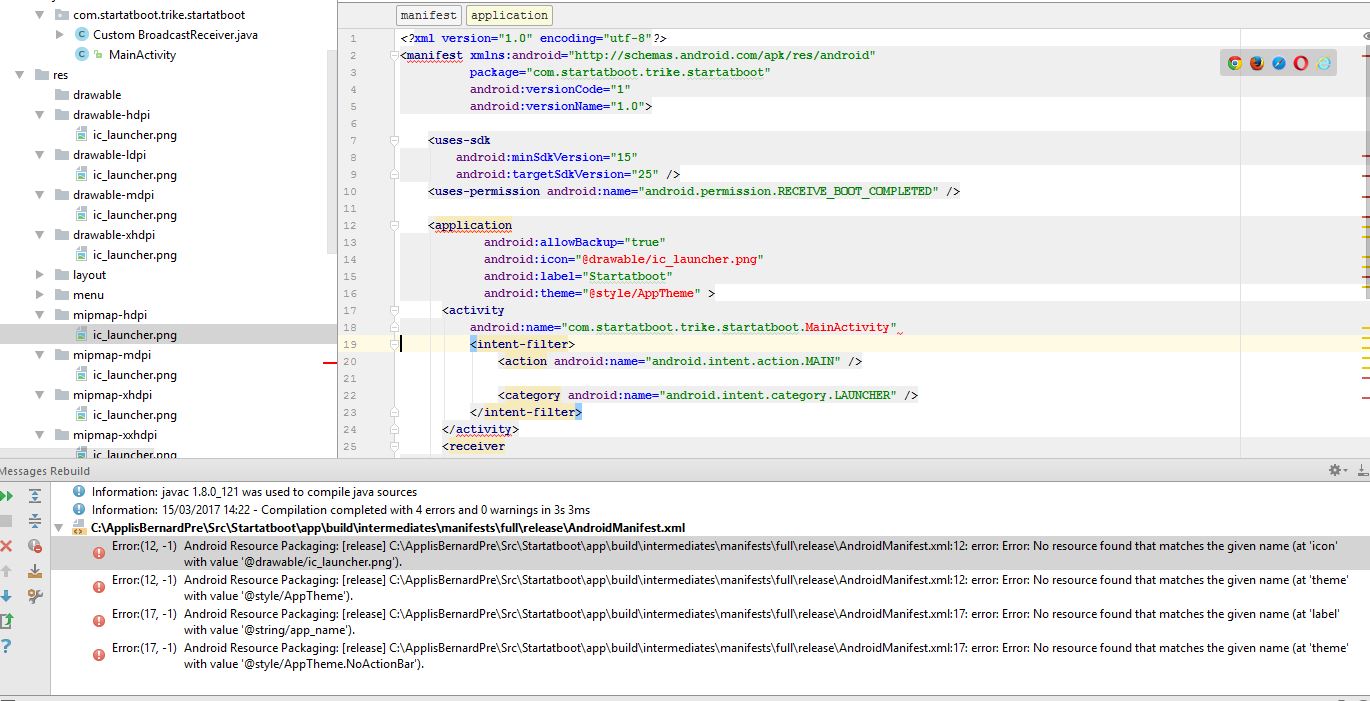The width and height of the screenshot is (1370, 701).
Task: Click the autoscroll to source icon
Action: [x=35, y=571]
